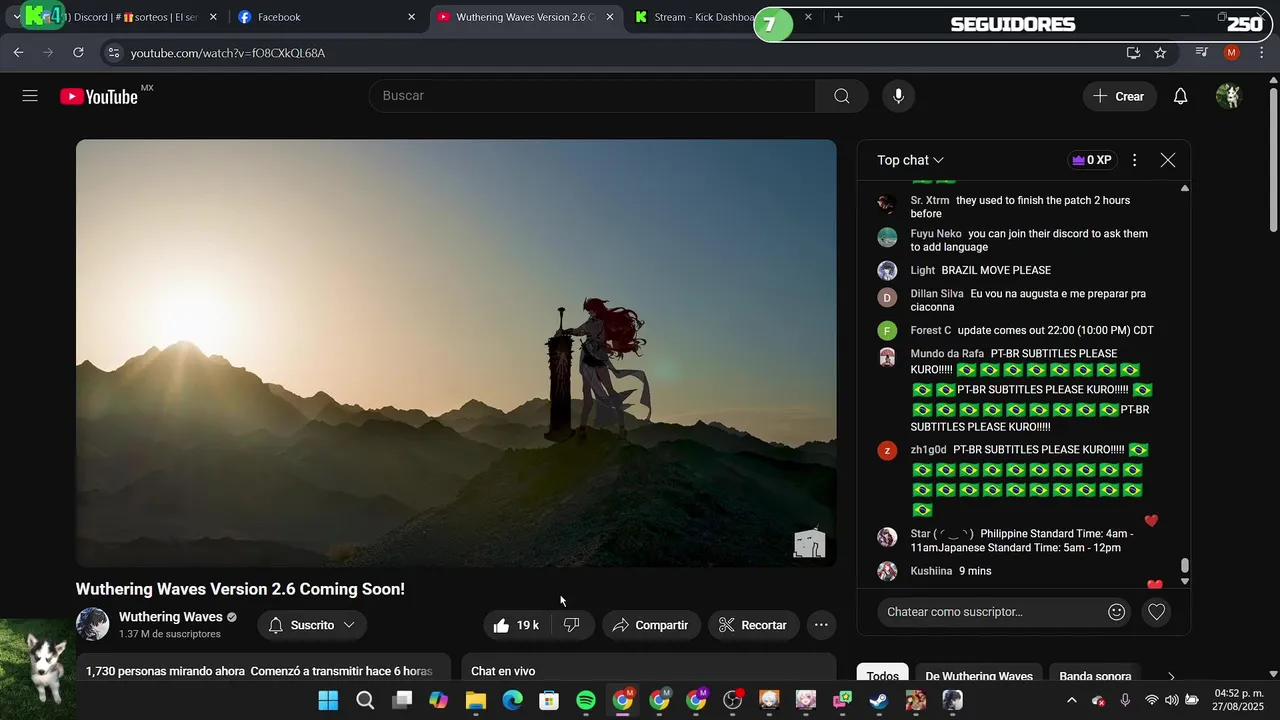Open the Chrome profile M menu
The height and width of the screenshot is (720, 1280).
[x=1232, y=53]
